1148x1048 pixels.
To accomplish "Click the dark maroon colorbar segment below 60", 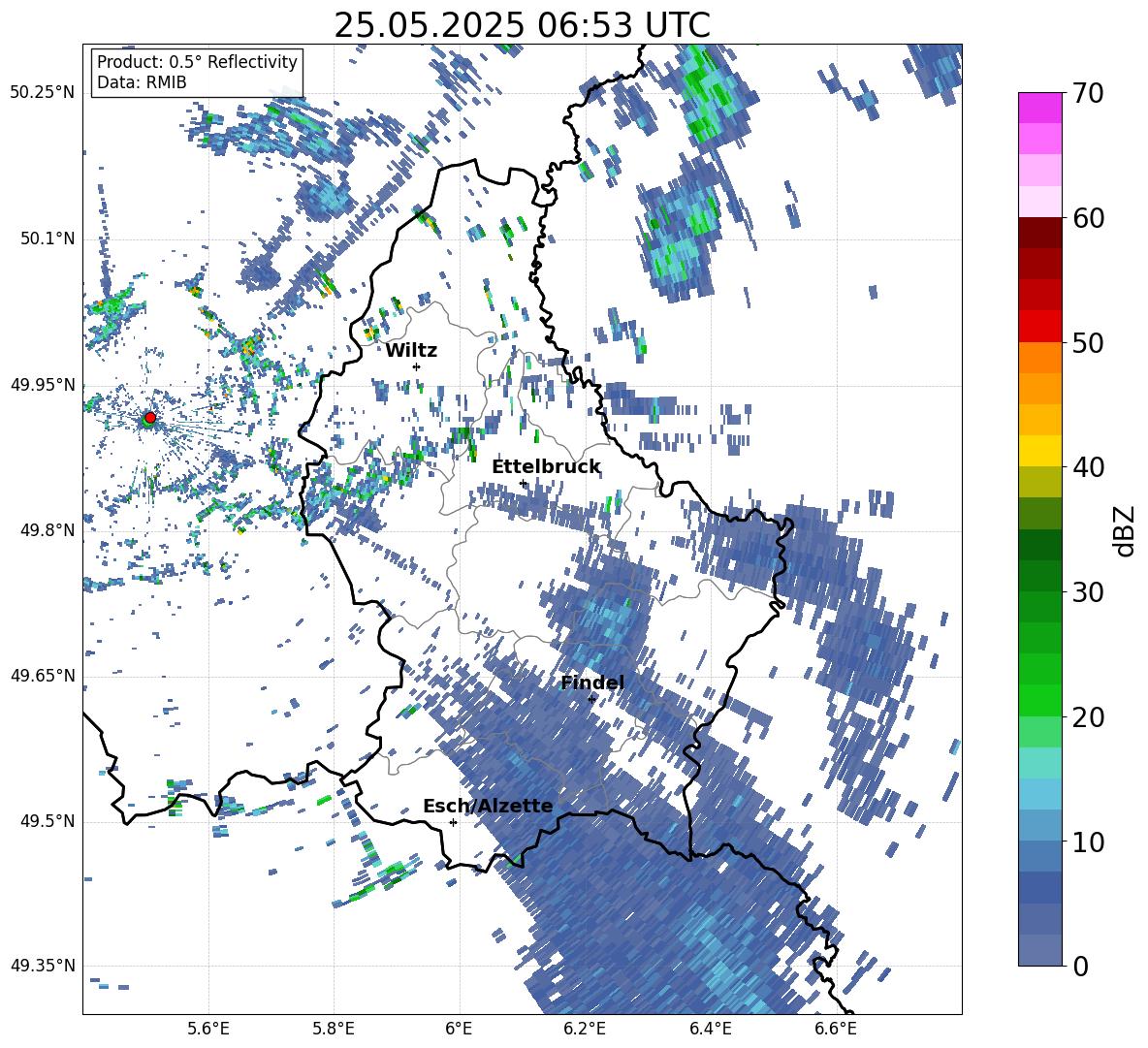I will coord(1039,232).
